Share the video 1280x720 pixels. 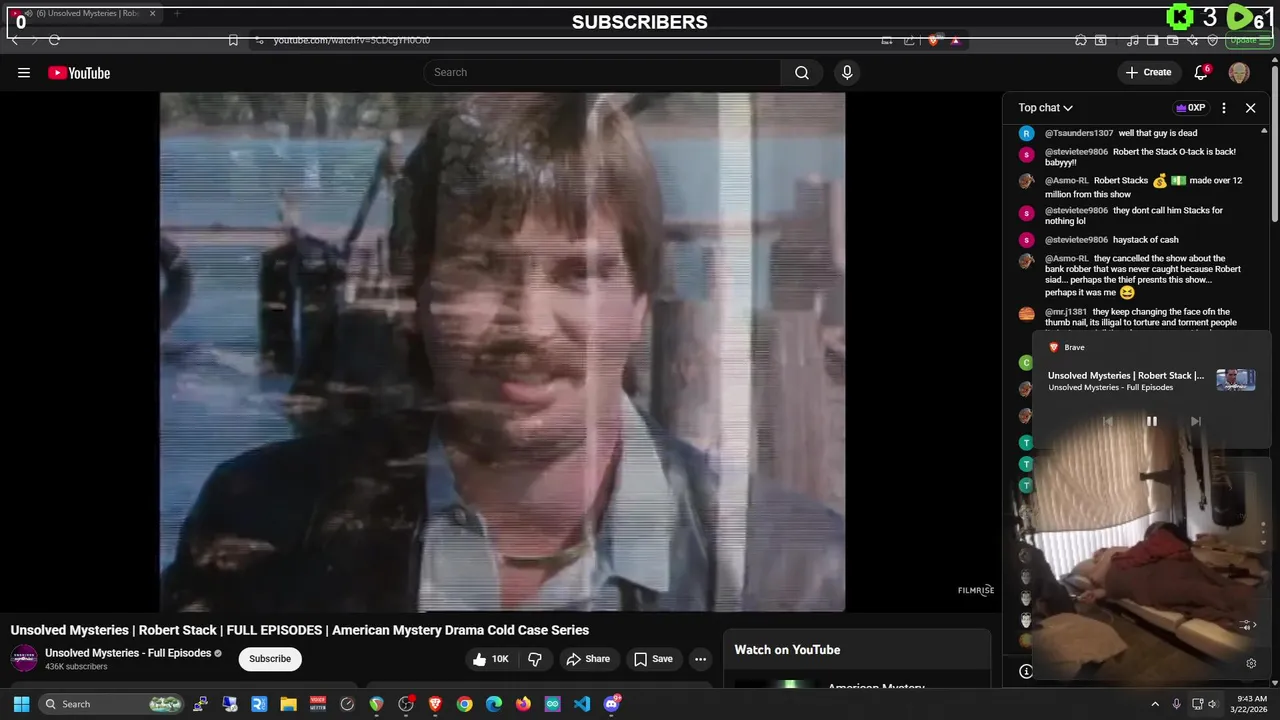pos(588,659)
